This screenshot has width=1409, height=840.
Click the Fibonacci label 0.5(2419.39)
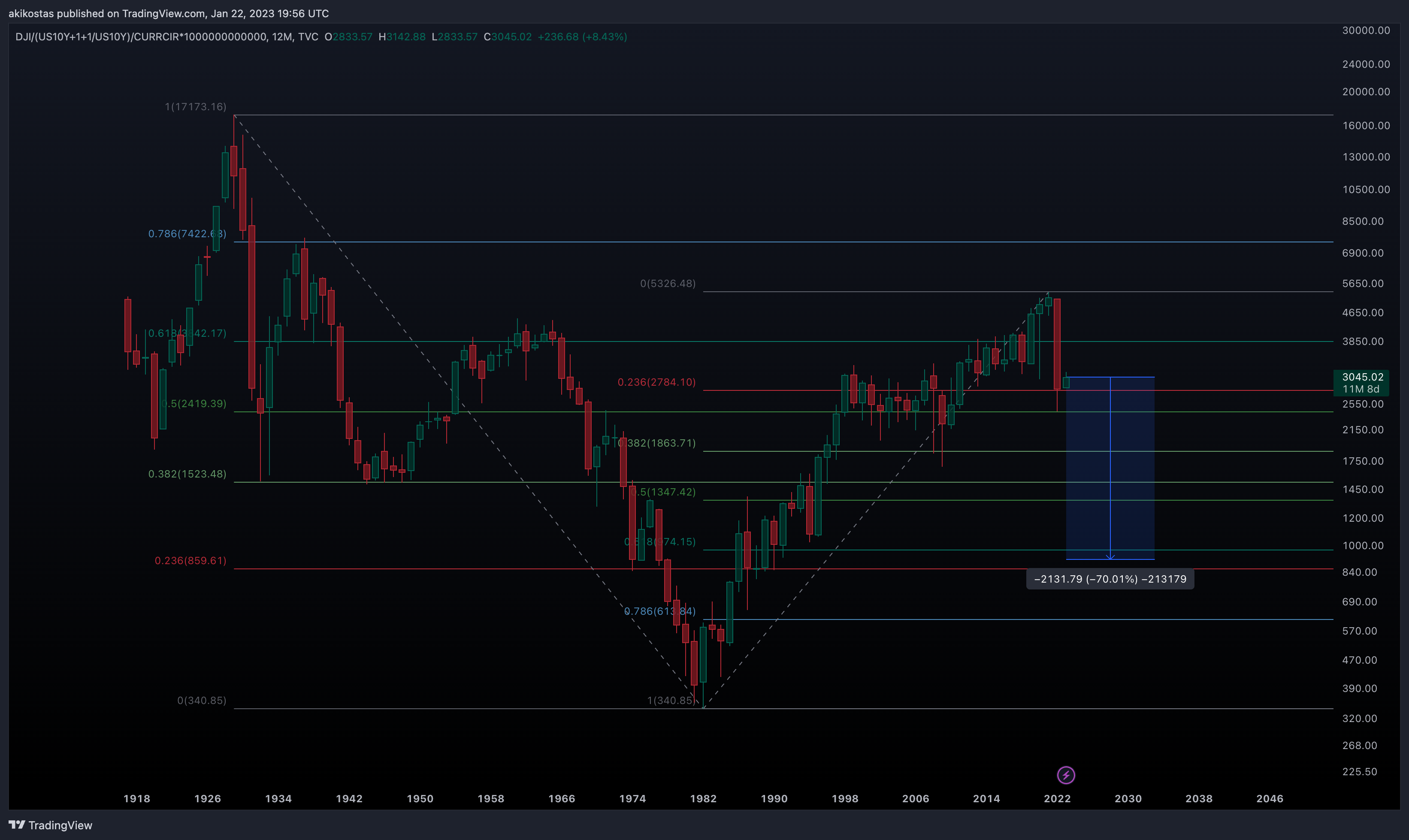194,404
